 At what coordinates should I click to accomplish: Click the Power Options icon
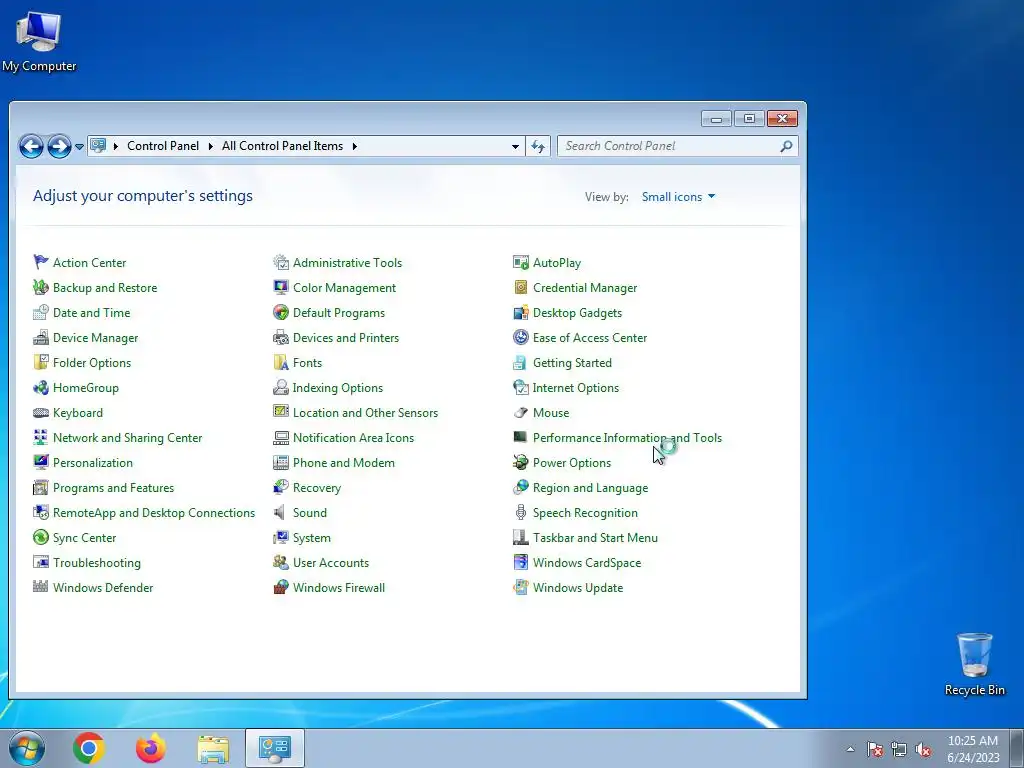pyautogui.click(x=520, y=462)
